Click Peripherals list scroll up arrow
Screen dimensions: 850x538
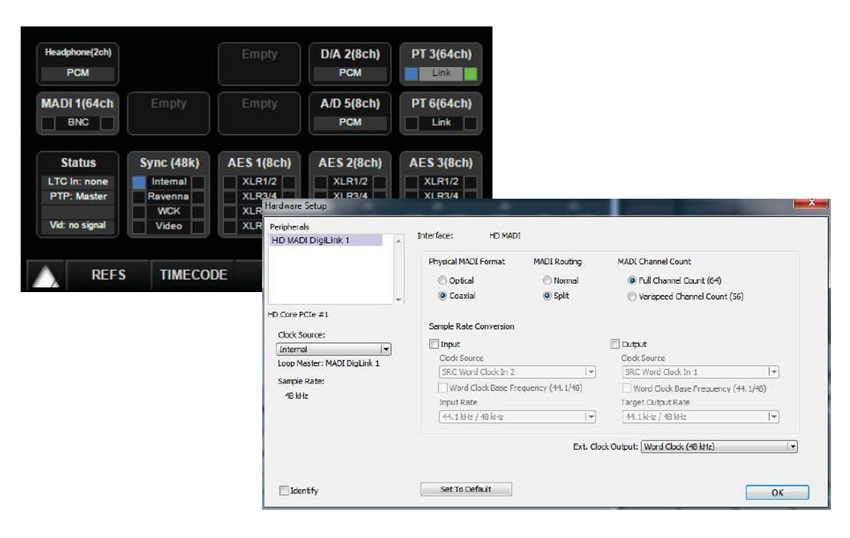click(398, 241)
